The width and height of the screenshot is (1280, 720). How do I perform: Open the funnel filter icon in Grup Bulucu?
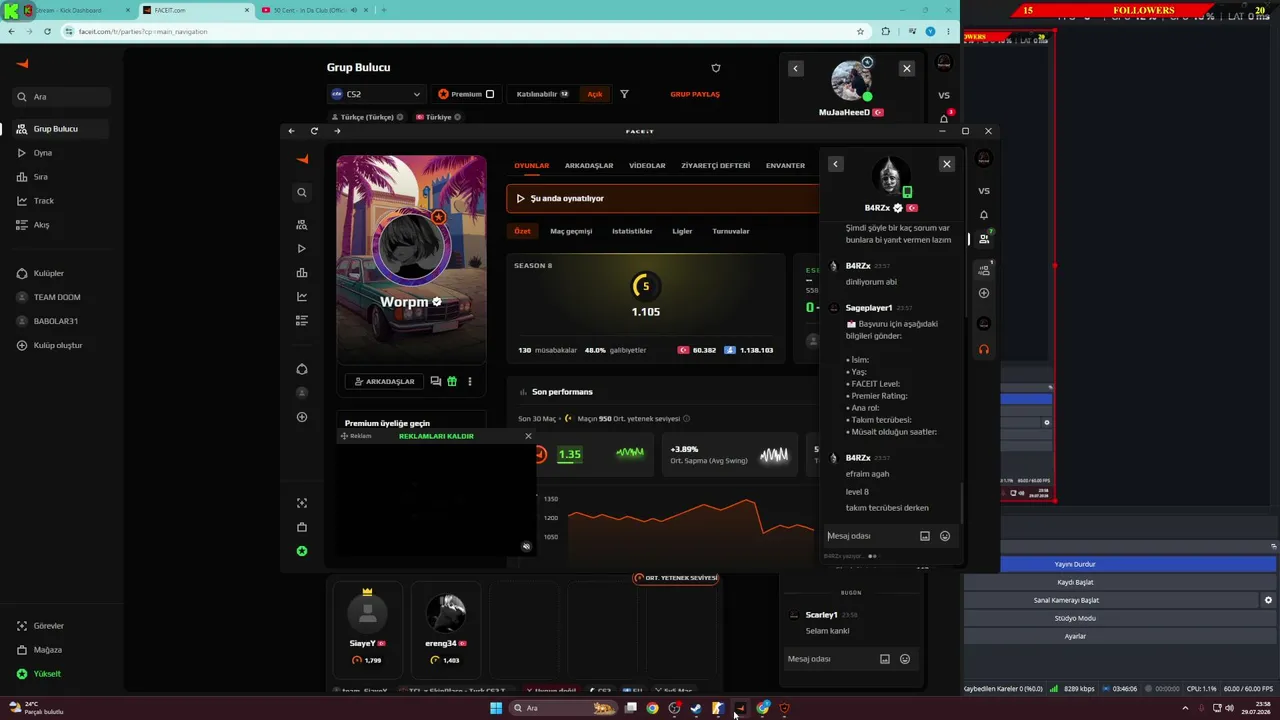coord(624,94)
